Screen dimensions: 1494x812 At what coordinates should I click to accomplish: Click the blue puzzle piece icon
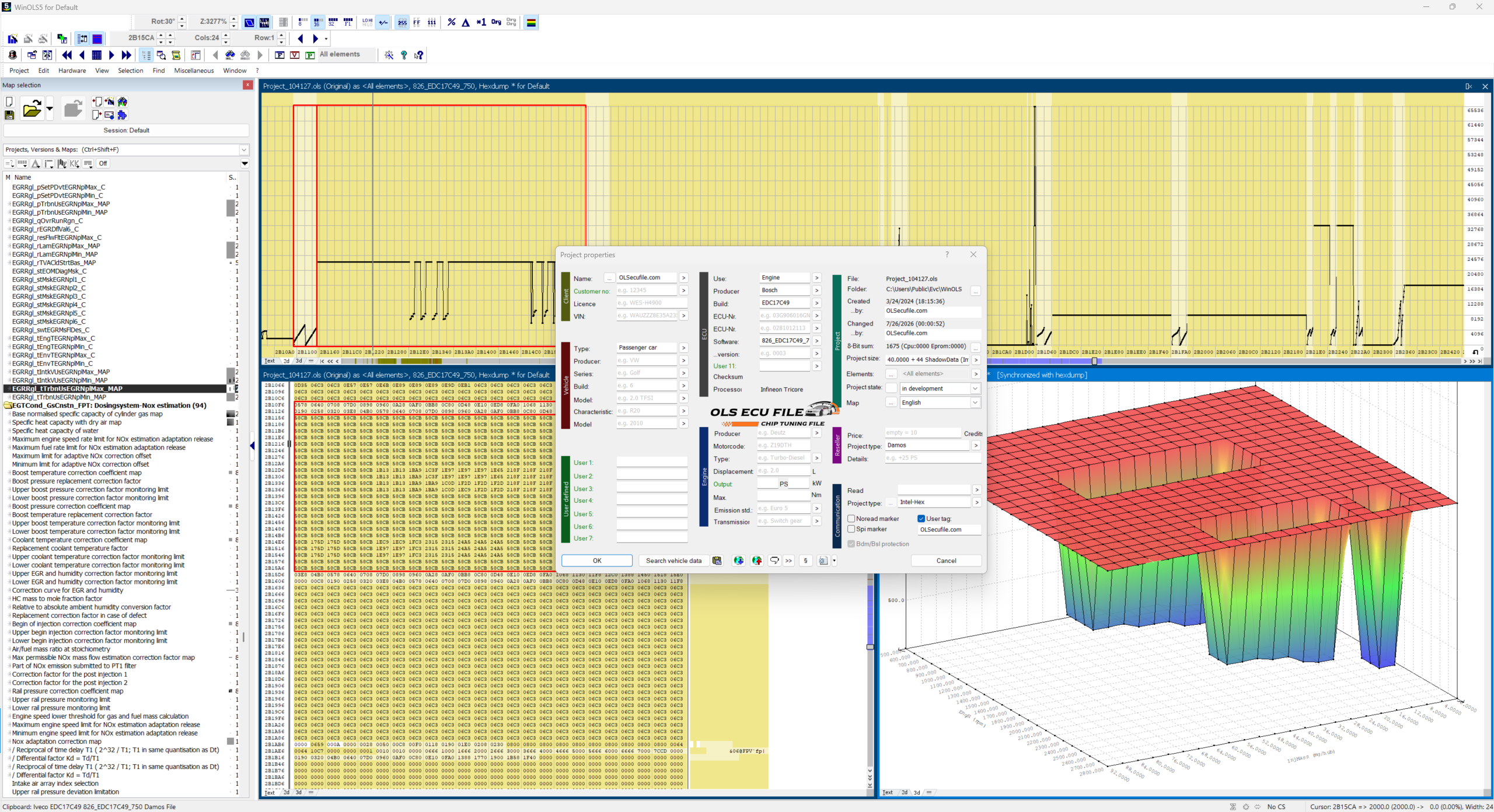tap(122, 115)
